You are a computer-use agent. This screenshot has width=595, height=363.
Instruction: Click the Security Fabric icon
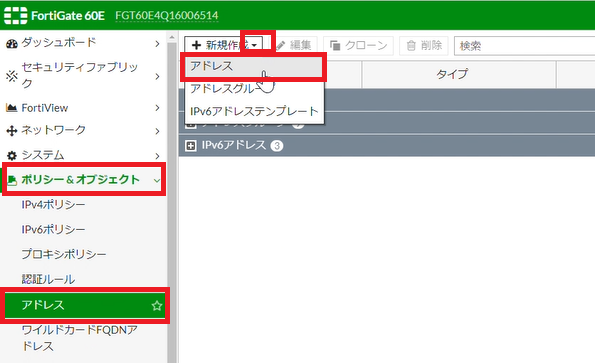point(12,76)
